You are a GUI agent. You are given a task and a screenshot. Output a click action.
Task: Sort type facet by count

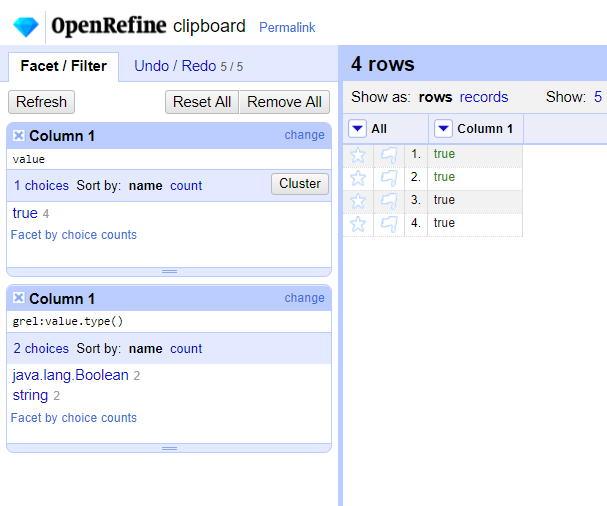pyautogui.click(x=186, y=349)
